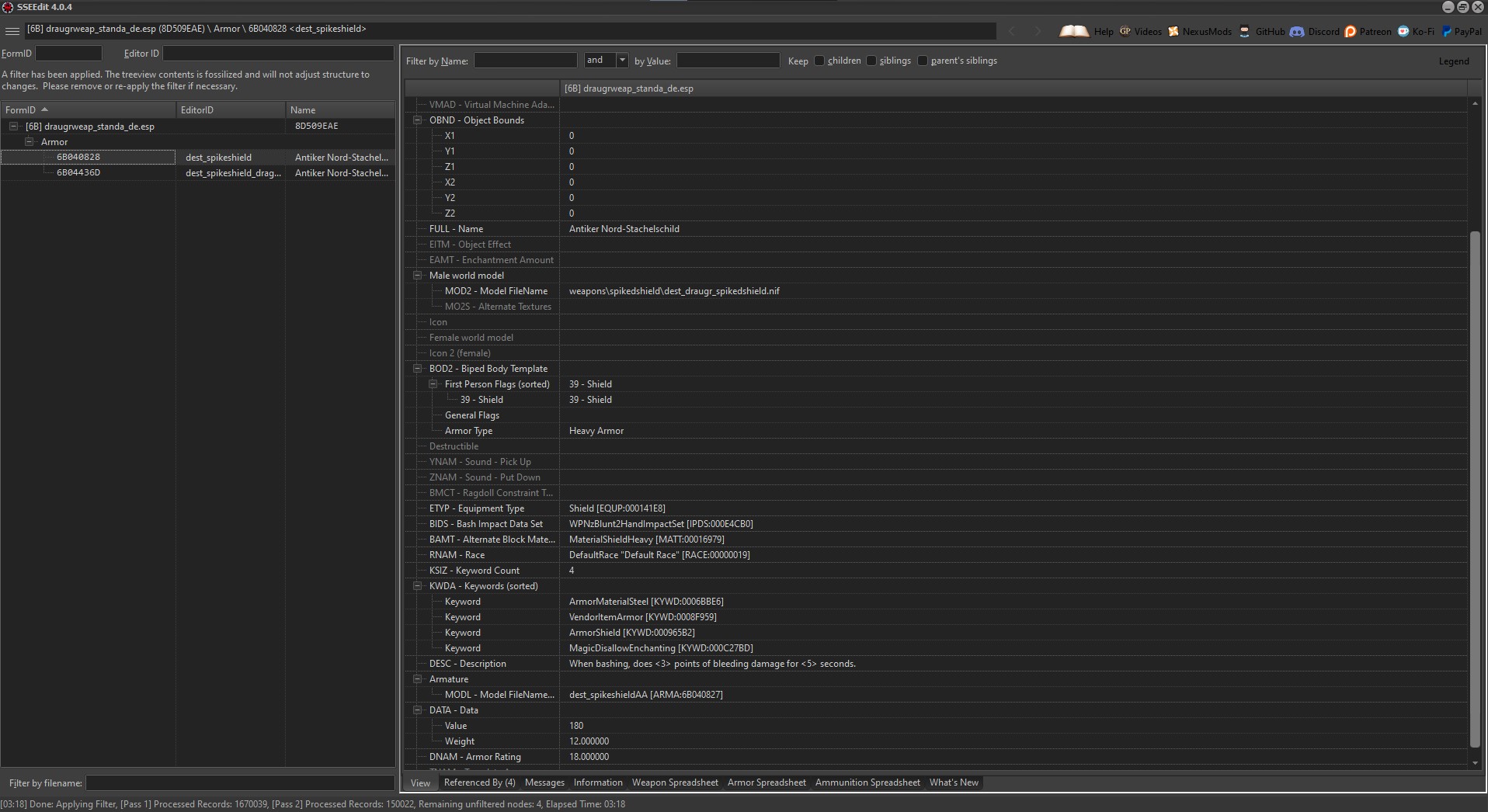1488x812 pixels.
Task: Click the Filter by filename input field
Action: coord(240,783)
